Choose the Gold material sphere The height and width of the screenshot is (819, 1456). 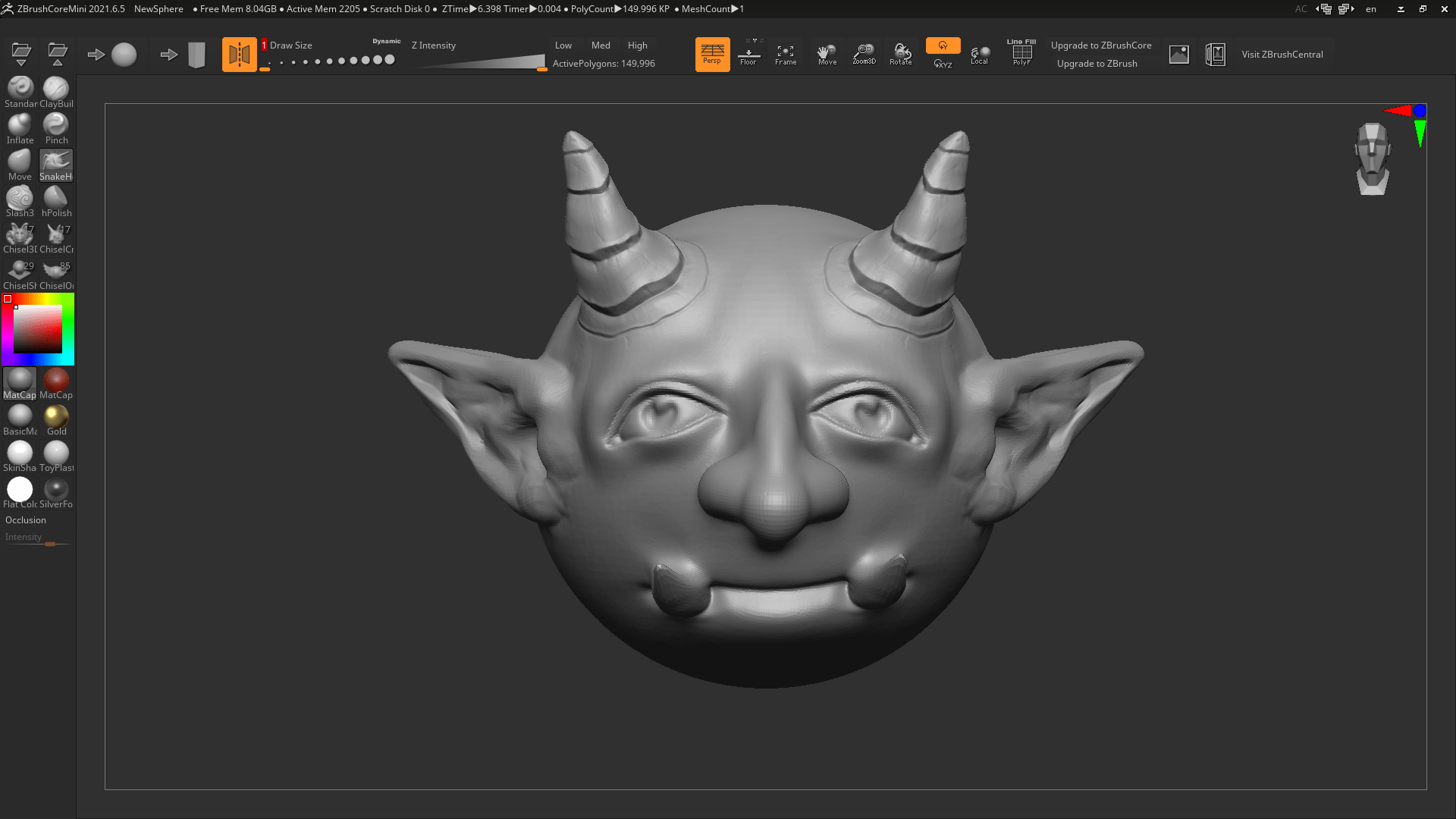click(x=56, y=416)
